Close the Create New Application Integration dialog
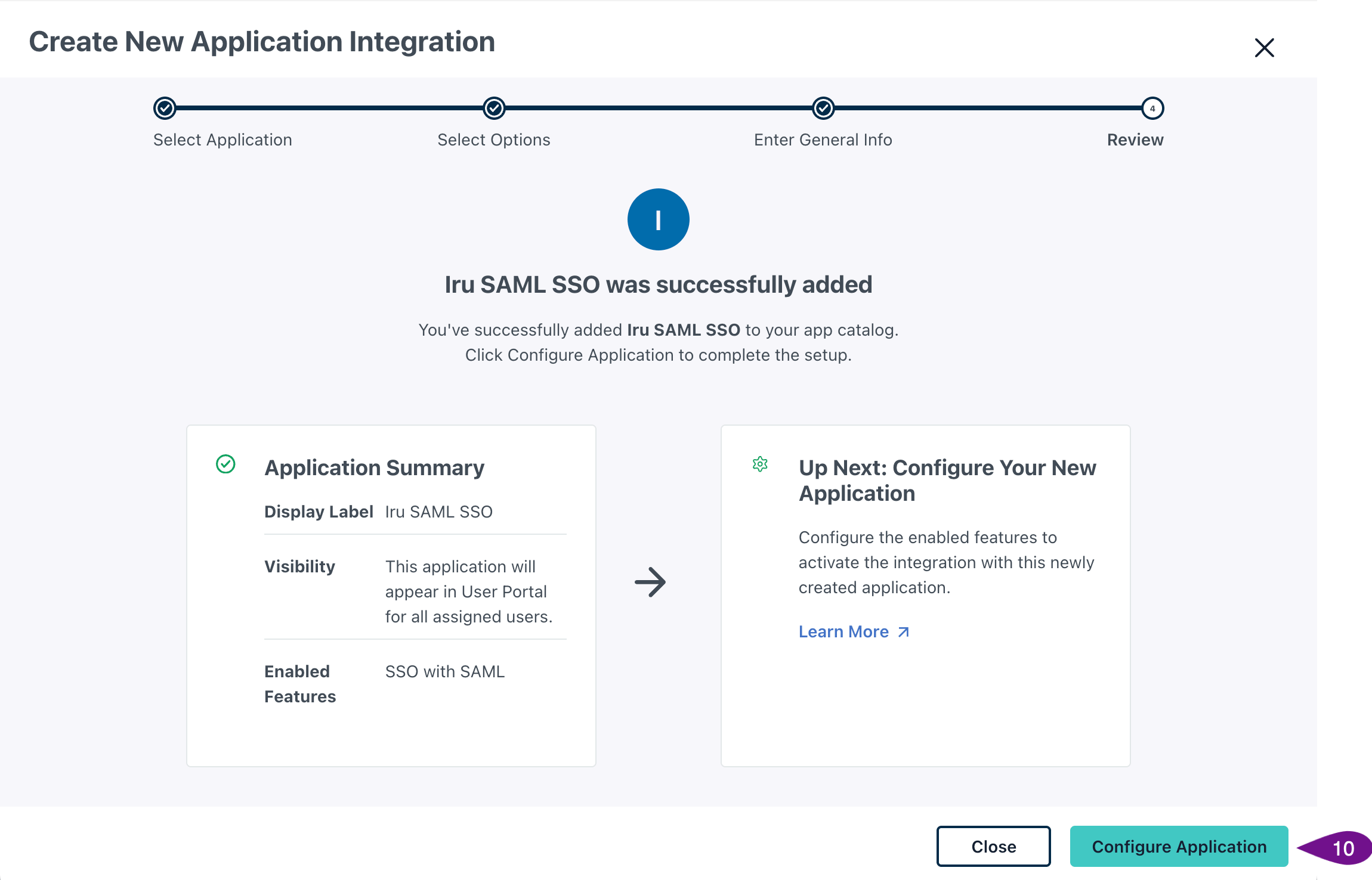 click(1264, 48)
